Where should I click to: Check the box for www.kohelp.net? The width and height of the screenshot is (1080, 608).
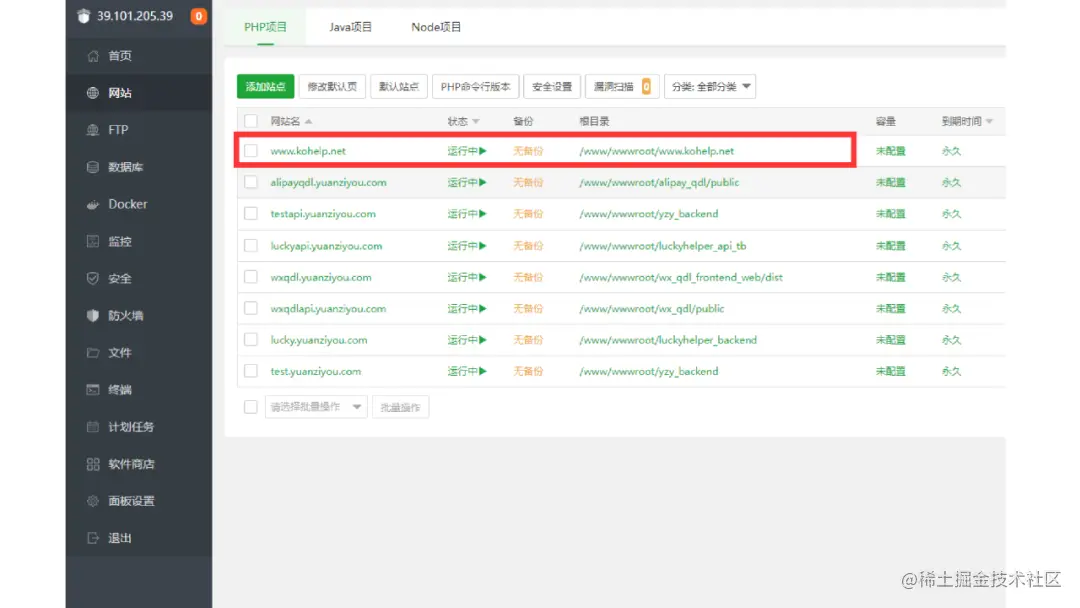point(251,151)
